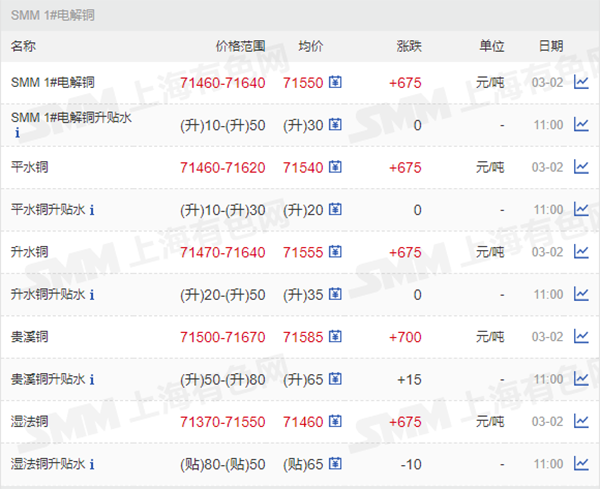
Task: Open trend chart icon for SMM 1#电解铜 row
Action: (x=581, y=82)
